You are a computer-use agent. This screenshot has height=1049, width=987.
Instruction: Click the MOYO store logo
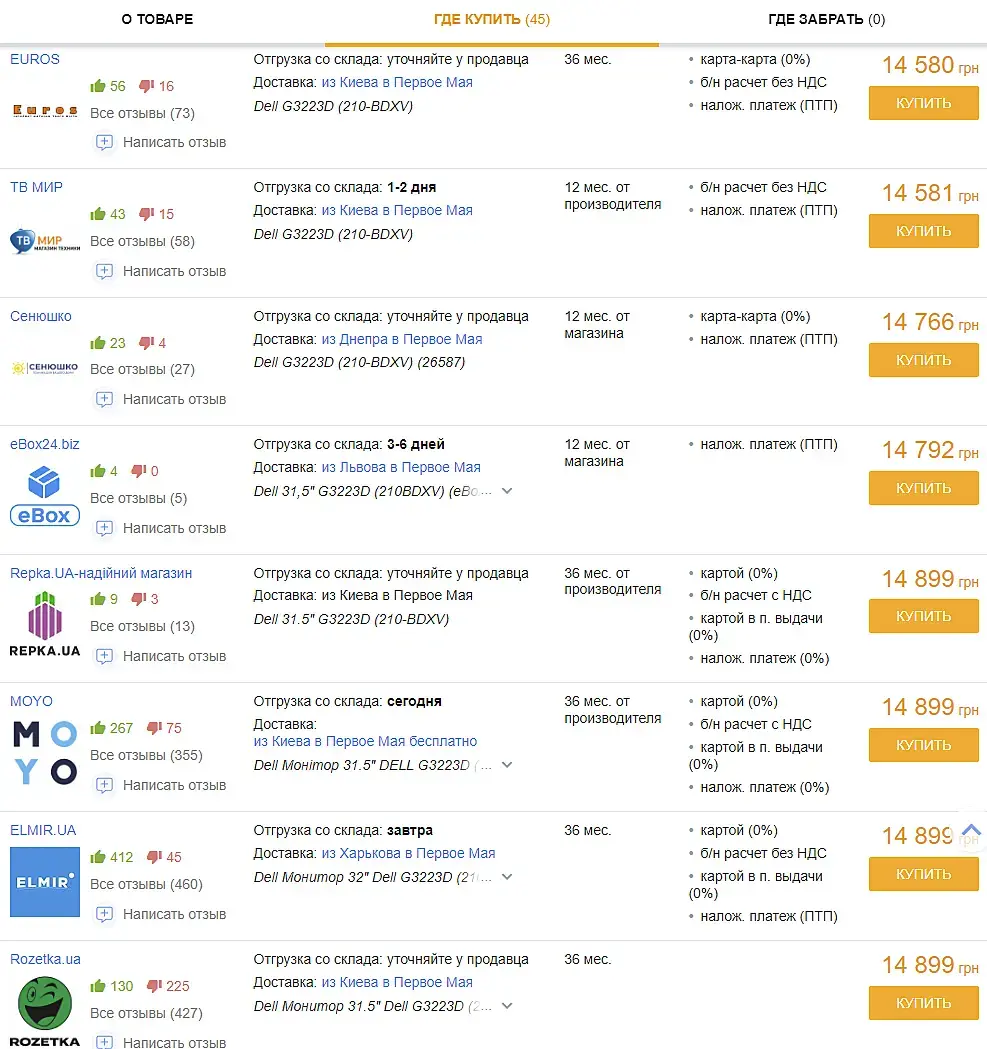tap(45, 754)
